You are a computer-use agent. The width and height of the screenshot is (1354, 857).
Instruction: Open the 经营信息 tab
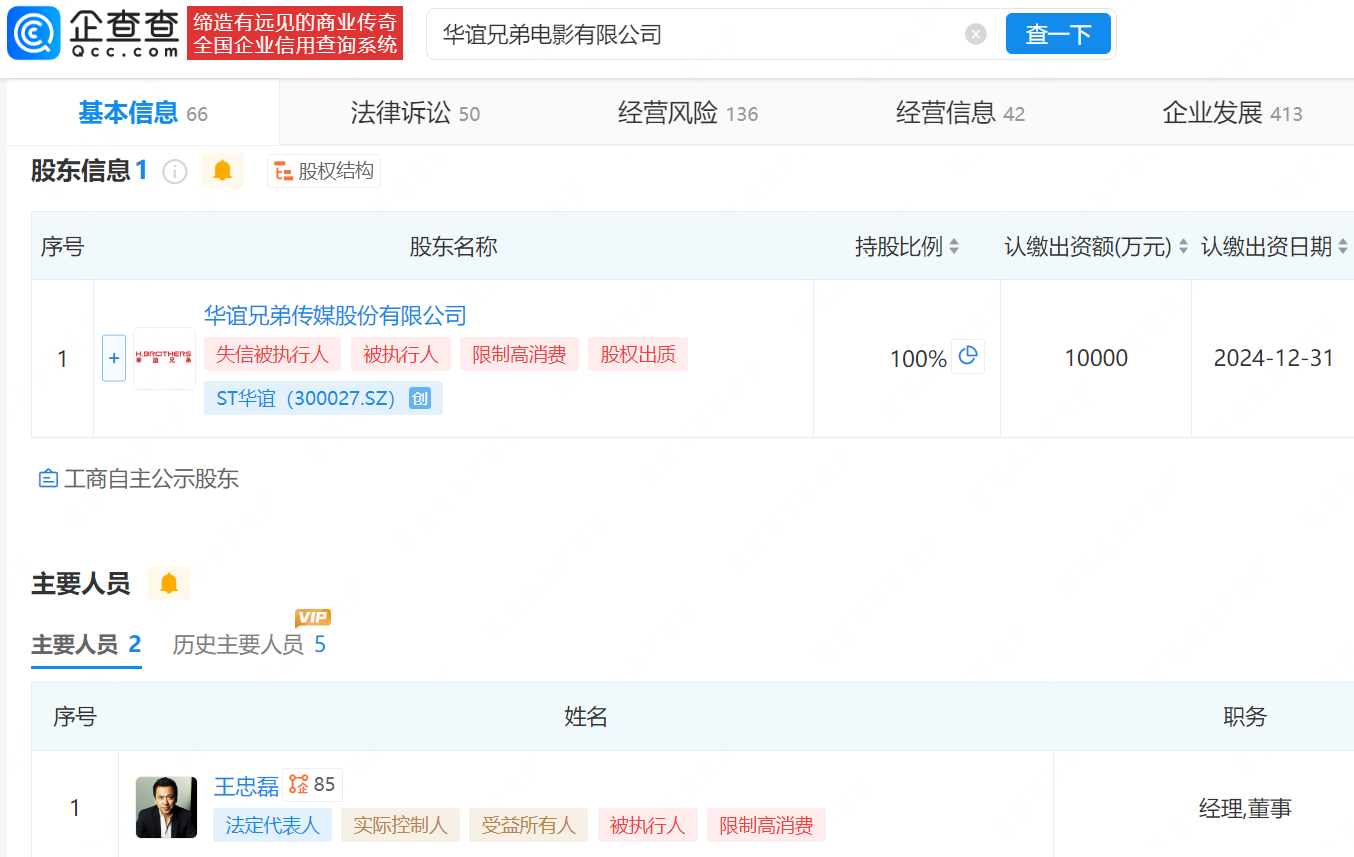coord(960,113)
